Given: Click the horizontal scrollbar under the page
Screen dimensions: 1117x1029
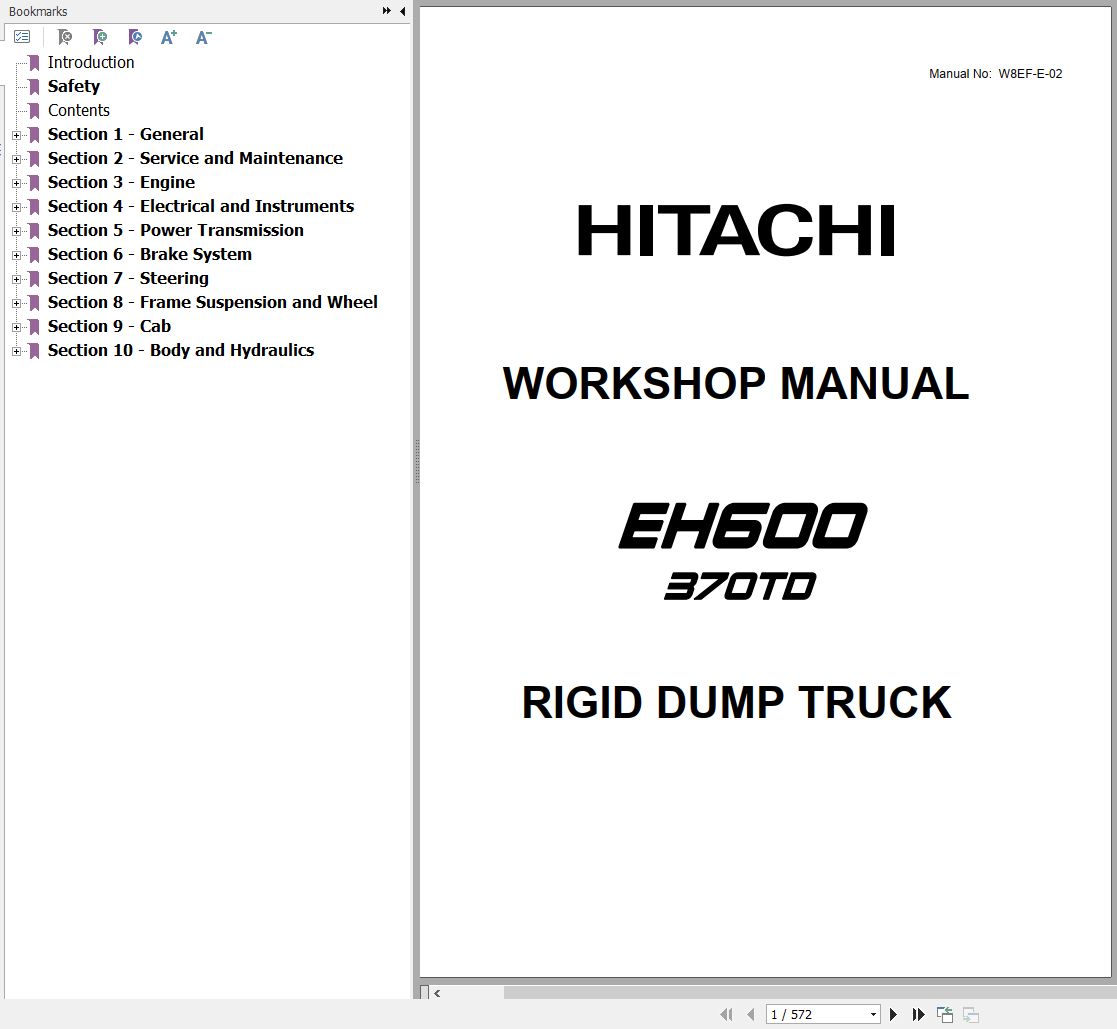Looking at the screenshot, I should tap(809, 993).
